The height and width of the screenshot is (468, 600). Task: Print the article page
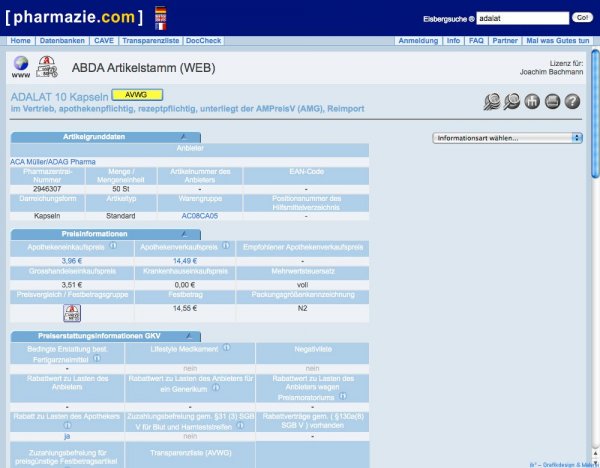[552, 102]
